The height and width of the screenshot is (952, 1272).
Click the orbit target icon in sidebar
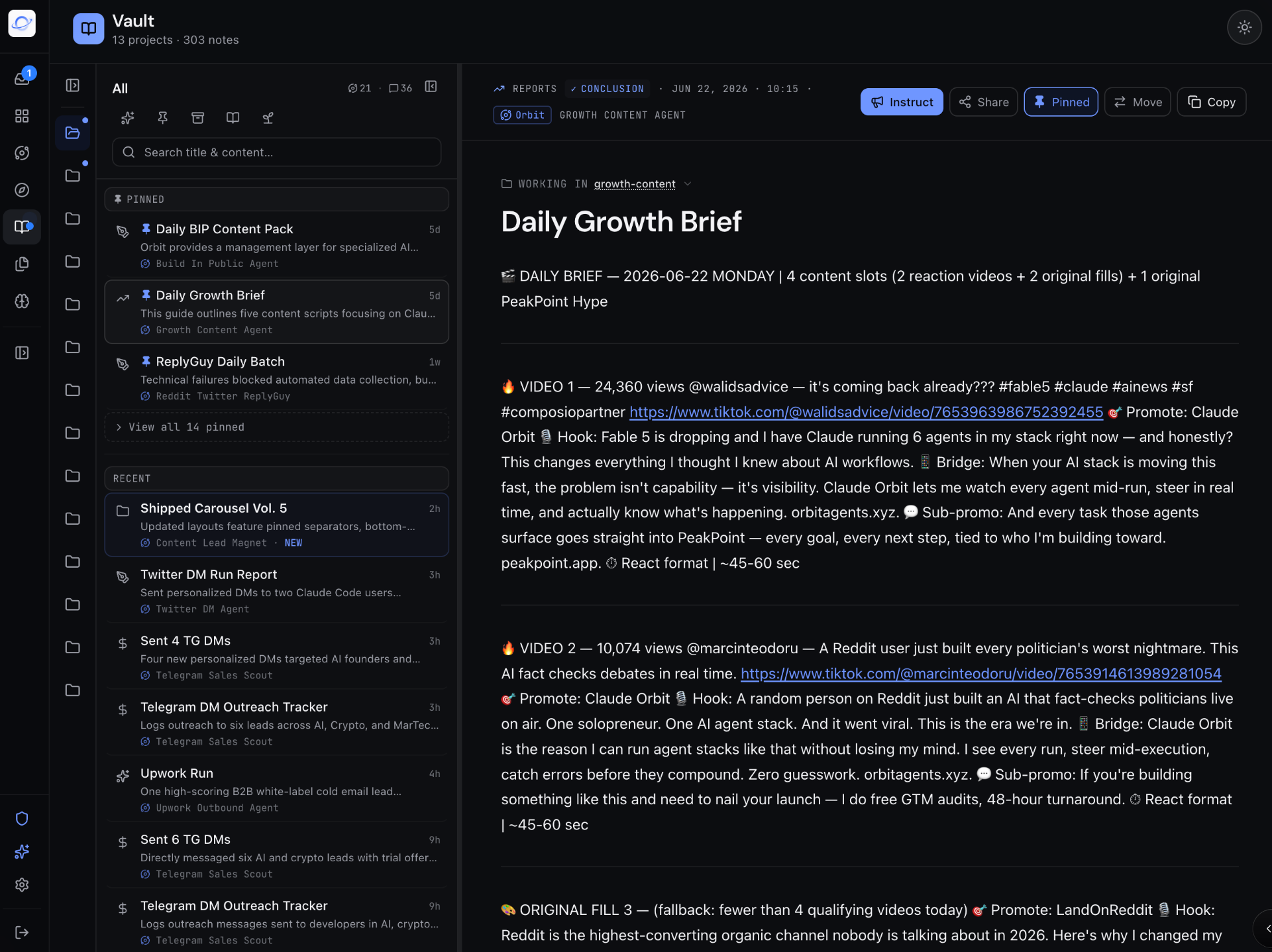coord(22,153)
